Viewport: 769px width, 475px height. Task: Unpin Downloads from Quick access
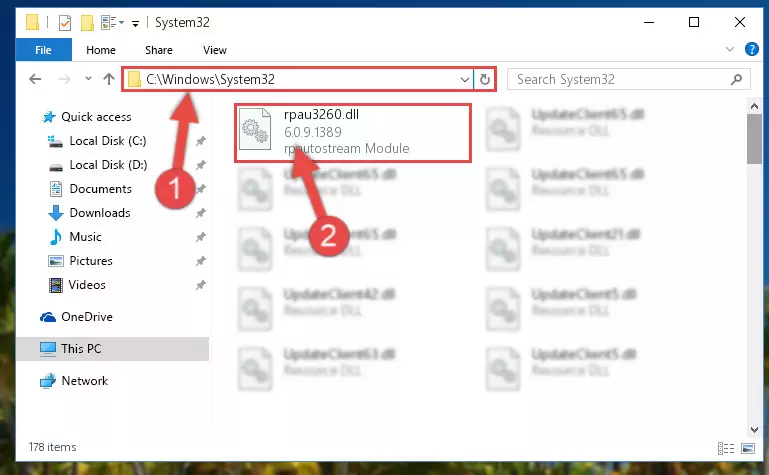pos(201,213)
